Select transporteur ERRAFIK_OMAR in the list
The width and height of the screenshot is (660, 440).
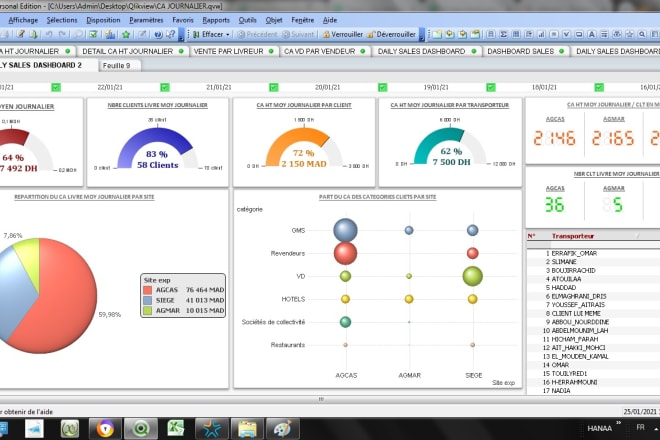574,253
